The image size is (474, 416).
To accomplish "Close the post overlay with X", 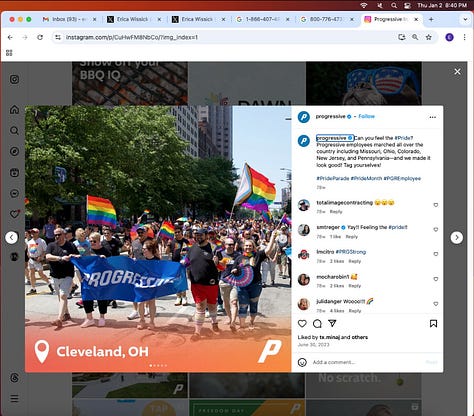I will click(x=457, y=71).
